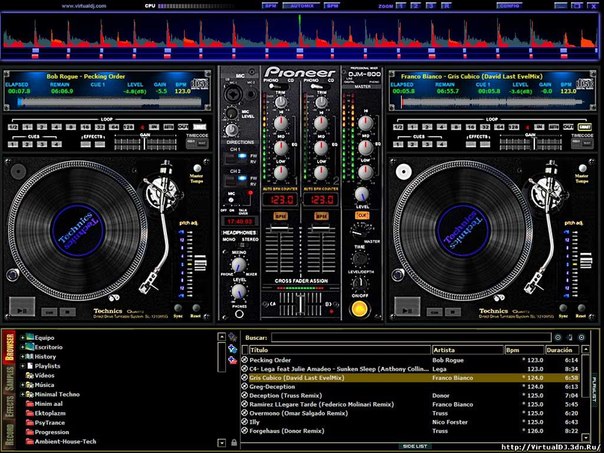604x453 pixels.
Task: Click the master CUE button
Action: point(362,216)
